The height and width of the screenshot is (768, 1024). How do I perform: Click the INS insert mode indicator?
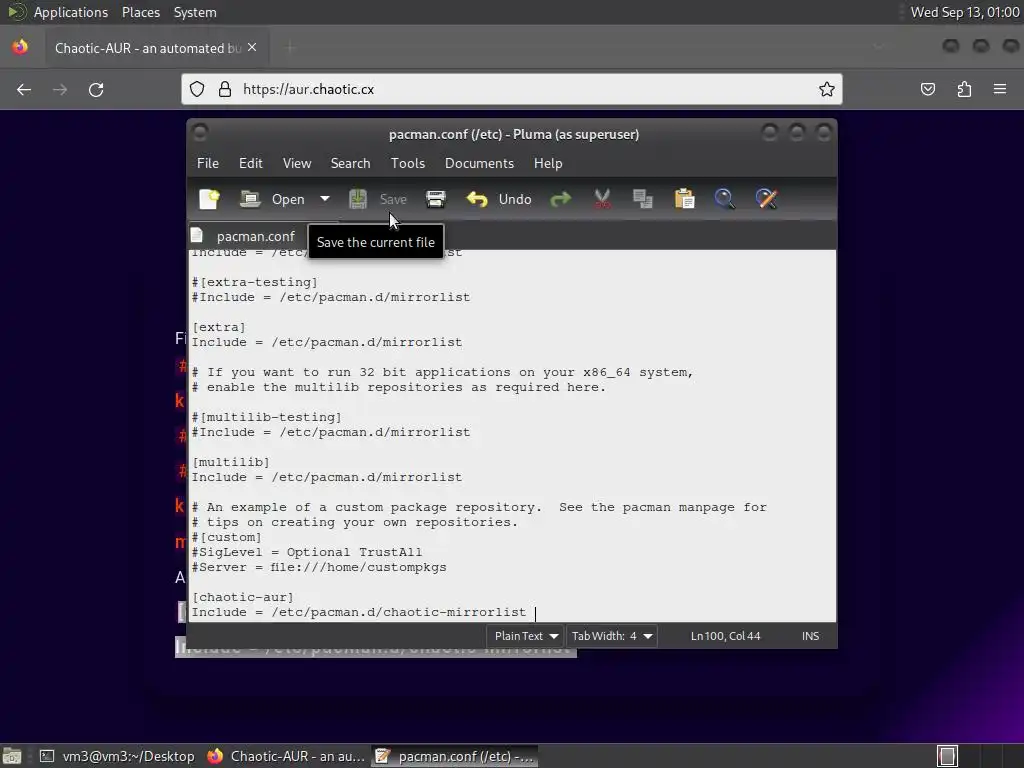pos(810,636)
